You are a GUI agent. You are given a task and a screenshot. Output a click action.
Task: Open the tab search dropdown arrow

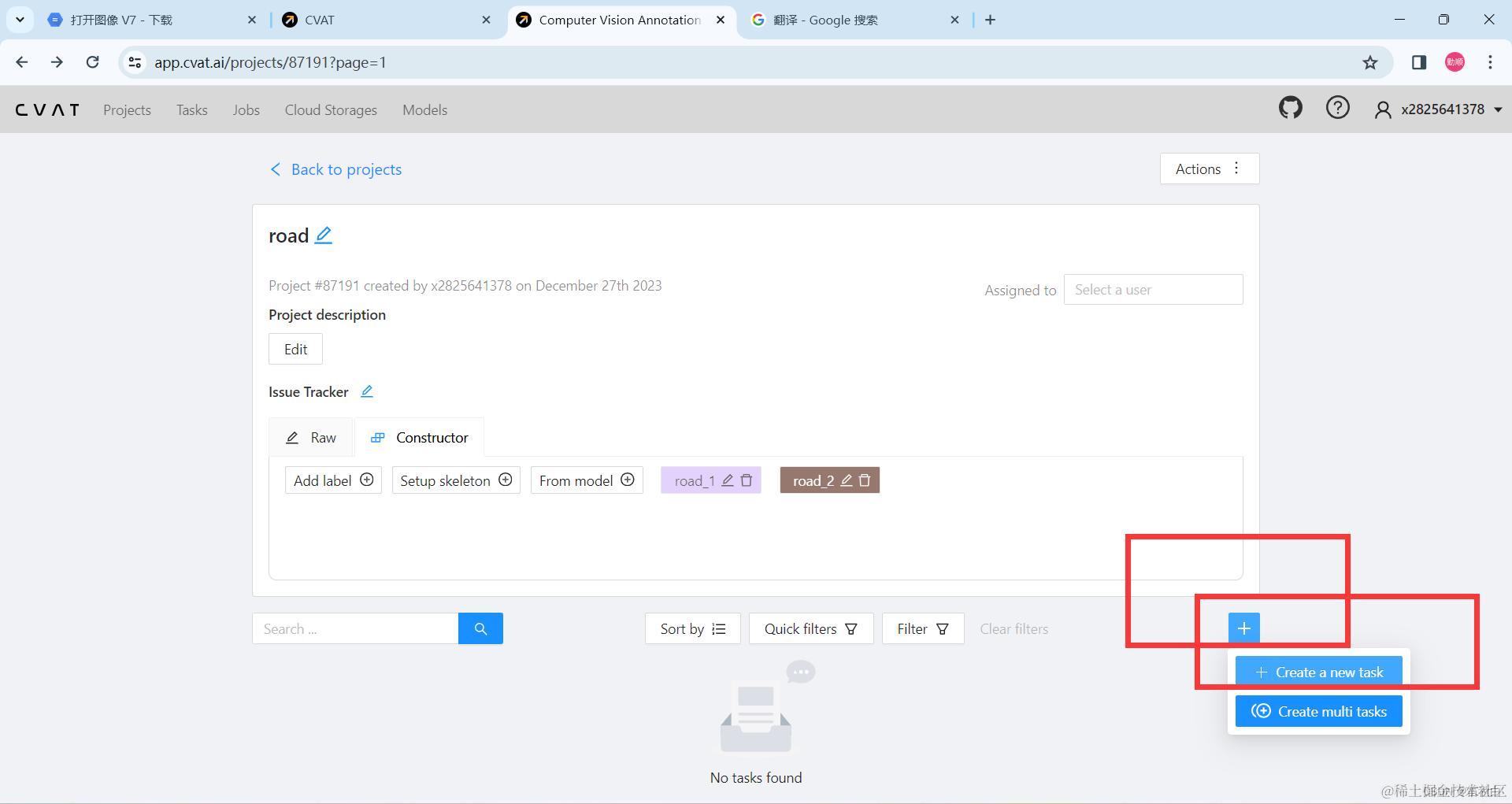[20, 20]
